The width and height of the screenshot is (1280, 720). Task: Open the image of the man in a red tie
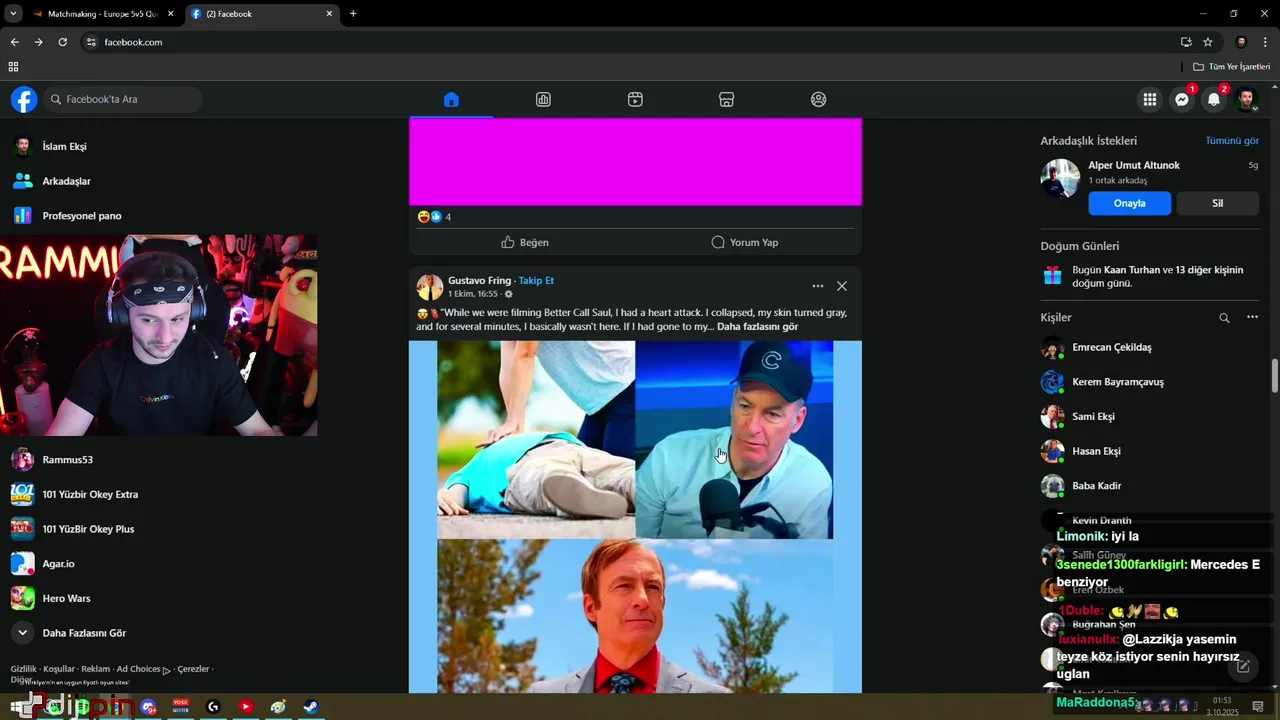[x=635, y=617]
